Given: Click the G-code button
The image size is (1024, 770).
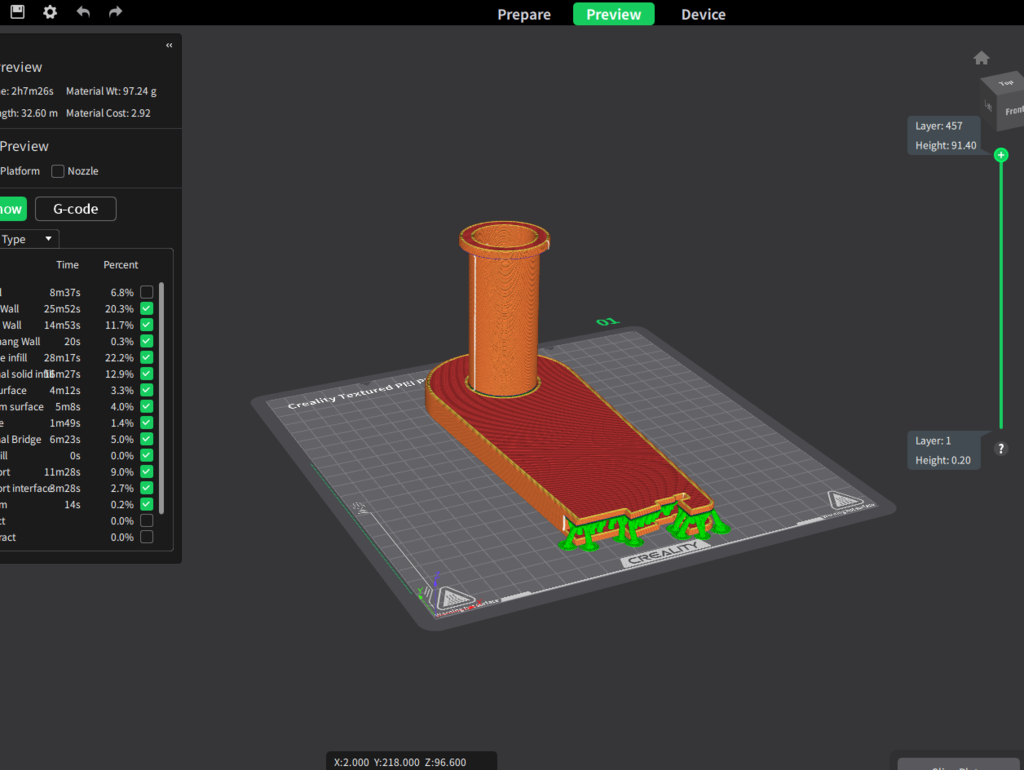Looking at the screenshot, I should coord(76,209).
